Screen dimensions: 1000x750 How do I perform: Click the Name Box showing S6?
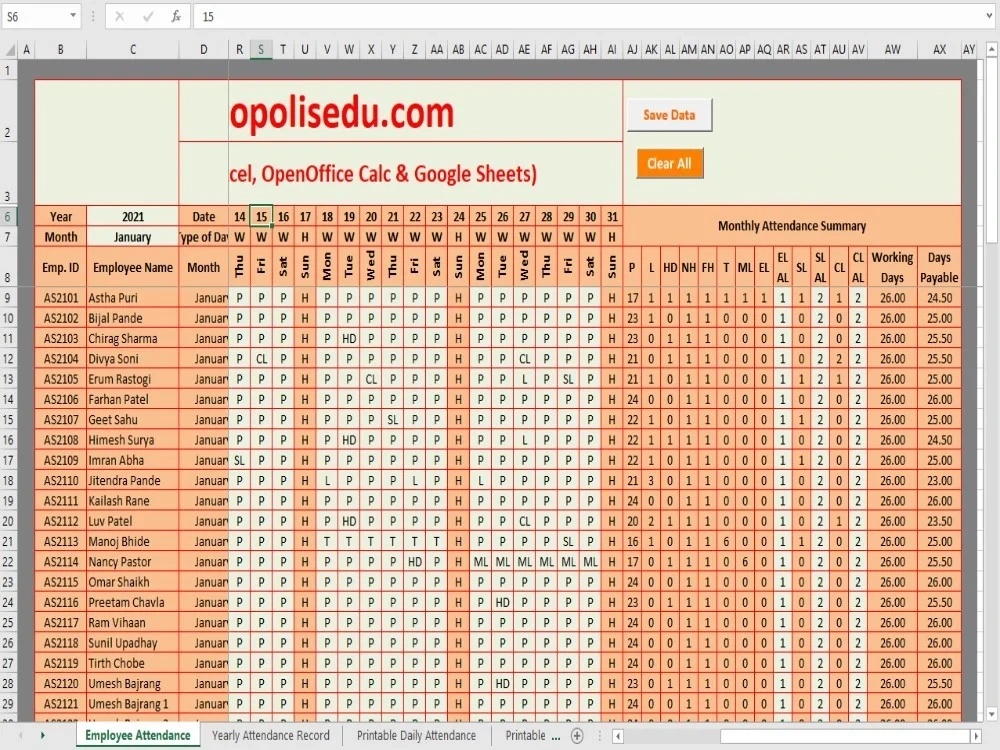pos(34,17)
